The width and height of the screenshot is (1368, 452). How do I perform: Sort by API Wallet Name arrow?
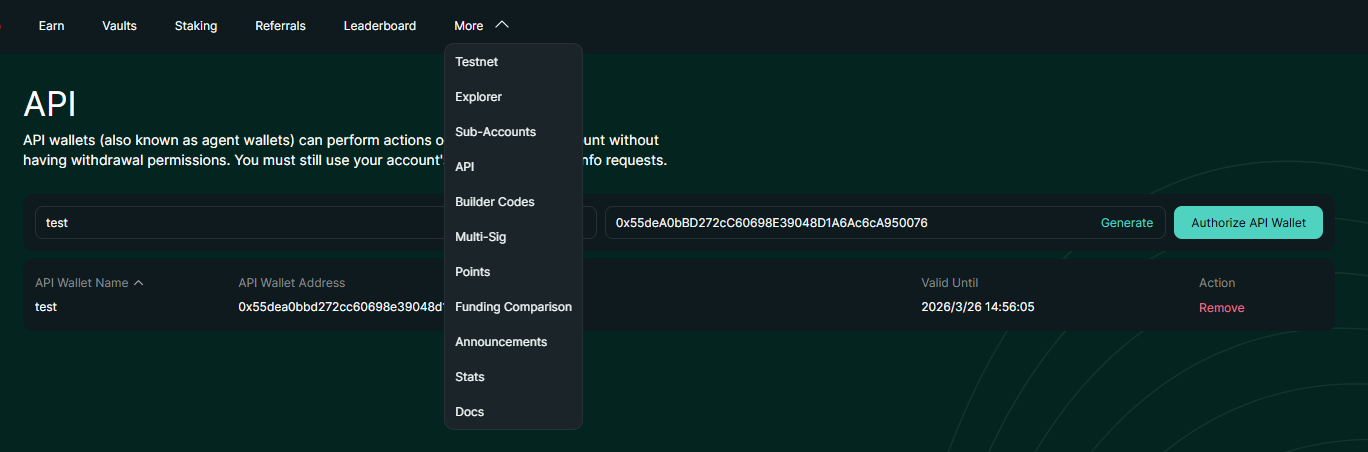(x=139, y=283)
